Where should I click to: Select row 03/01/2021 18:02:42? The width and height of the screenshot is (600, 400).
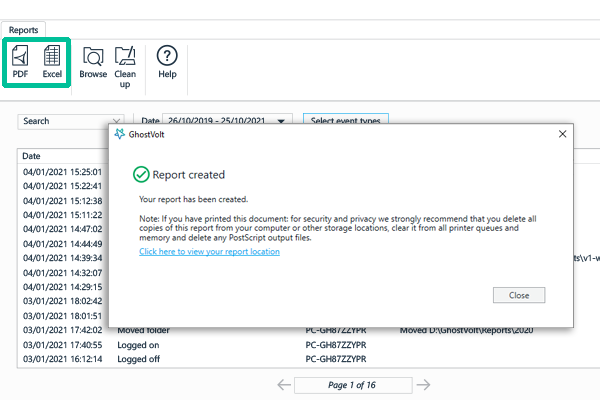[62, 301]
